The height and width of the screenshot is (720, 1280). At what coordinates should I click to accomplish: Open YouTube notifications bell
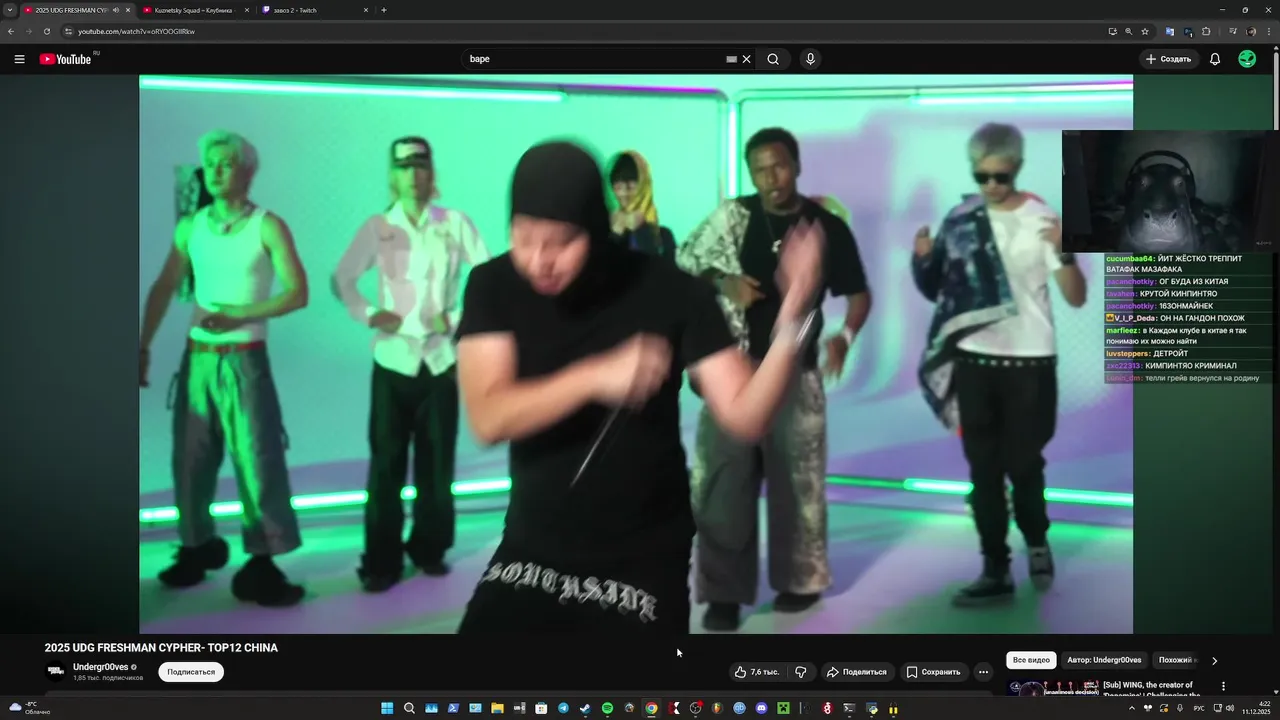tap(1215, 59)
